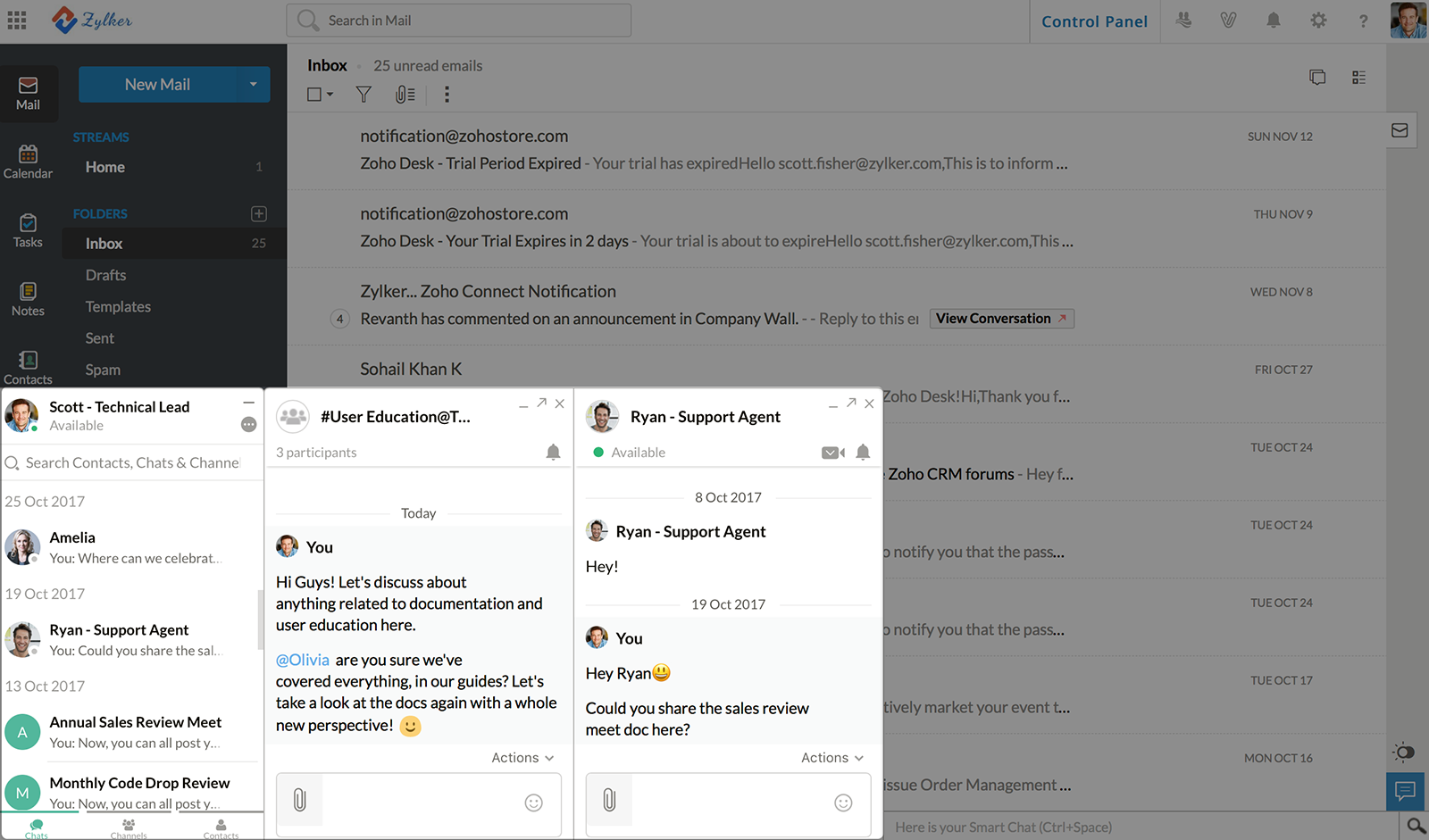This screenshot has width=1429, height=840.
Task: Switch to the Channels tab
Action: [129, 828]
